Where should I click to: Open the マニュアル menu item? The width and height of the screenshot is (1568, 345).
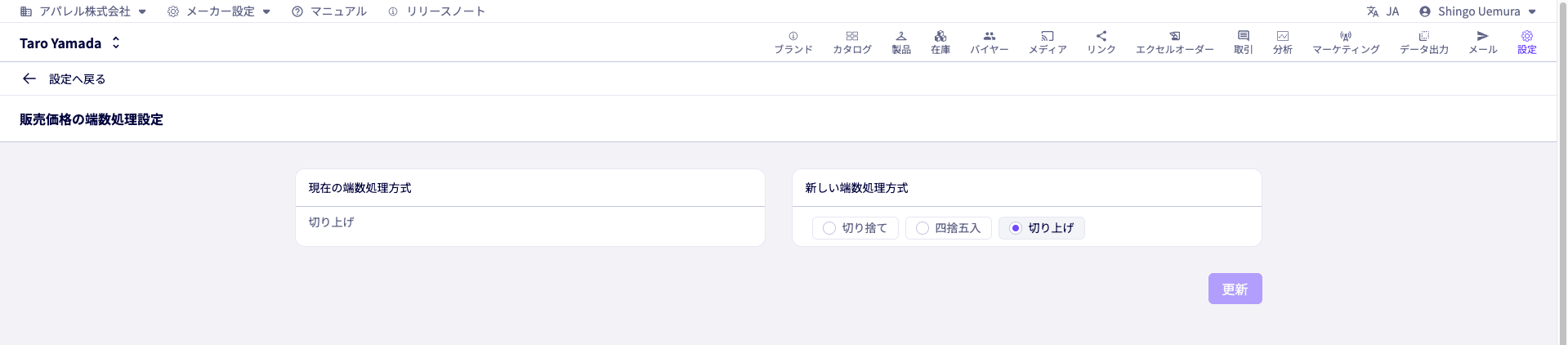click(329, 11)
